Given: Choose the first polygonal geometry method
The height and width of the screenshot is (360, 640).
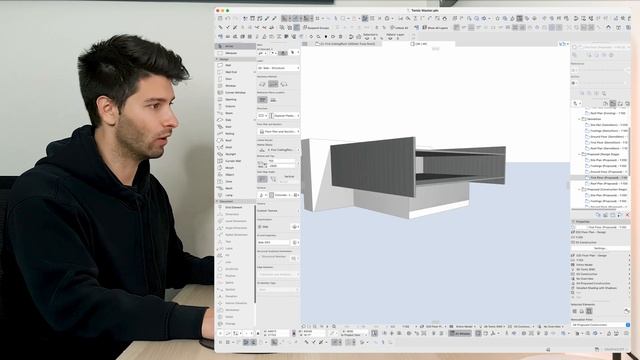Looking at the screenshot, I should (262, 84).
